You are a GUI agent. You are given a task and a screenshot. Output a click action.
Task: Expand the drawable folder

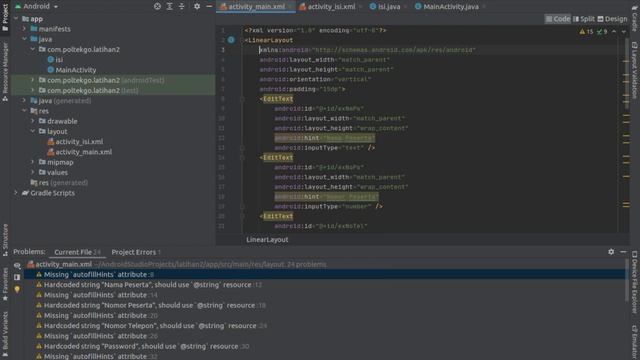[x=33, y=121]
